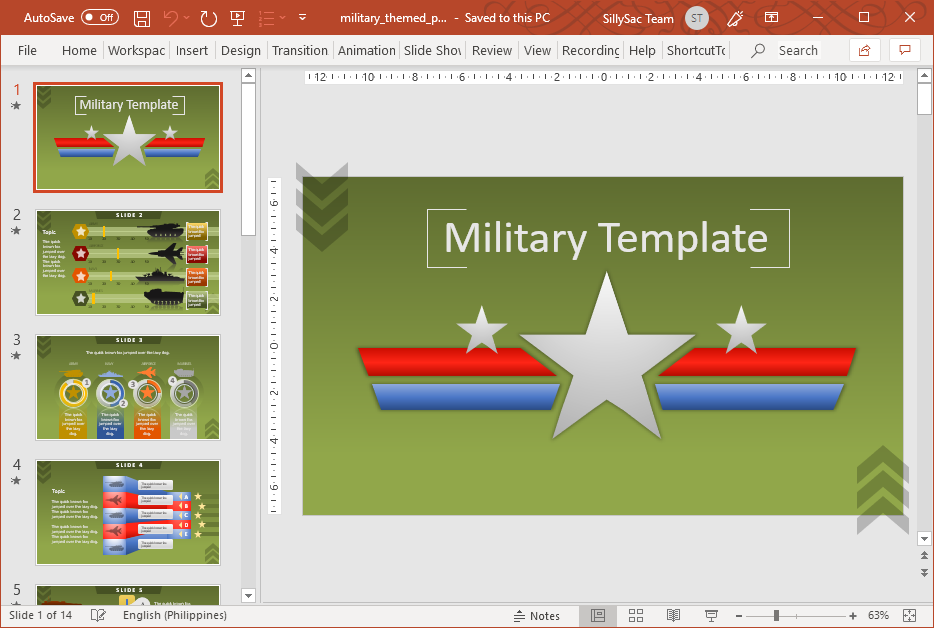Open Slide Sorter view

[636, 615]
